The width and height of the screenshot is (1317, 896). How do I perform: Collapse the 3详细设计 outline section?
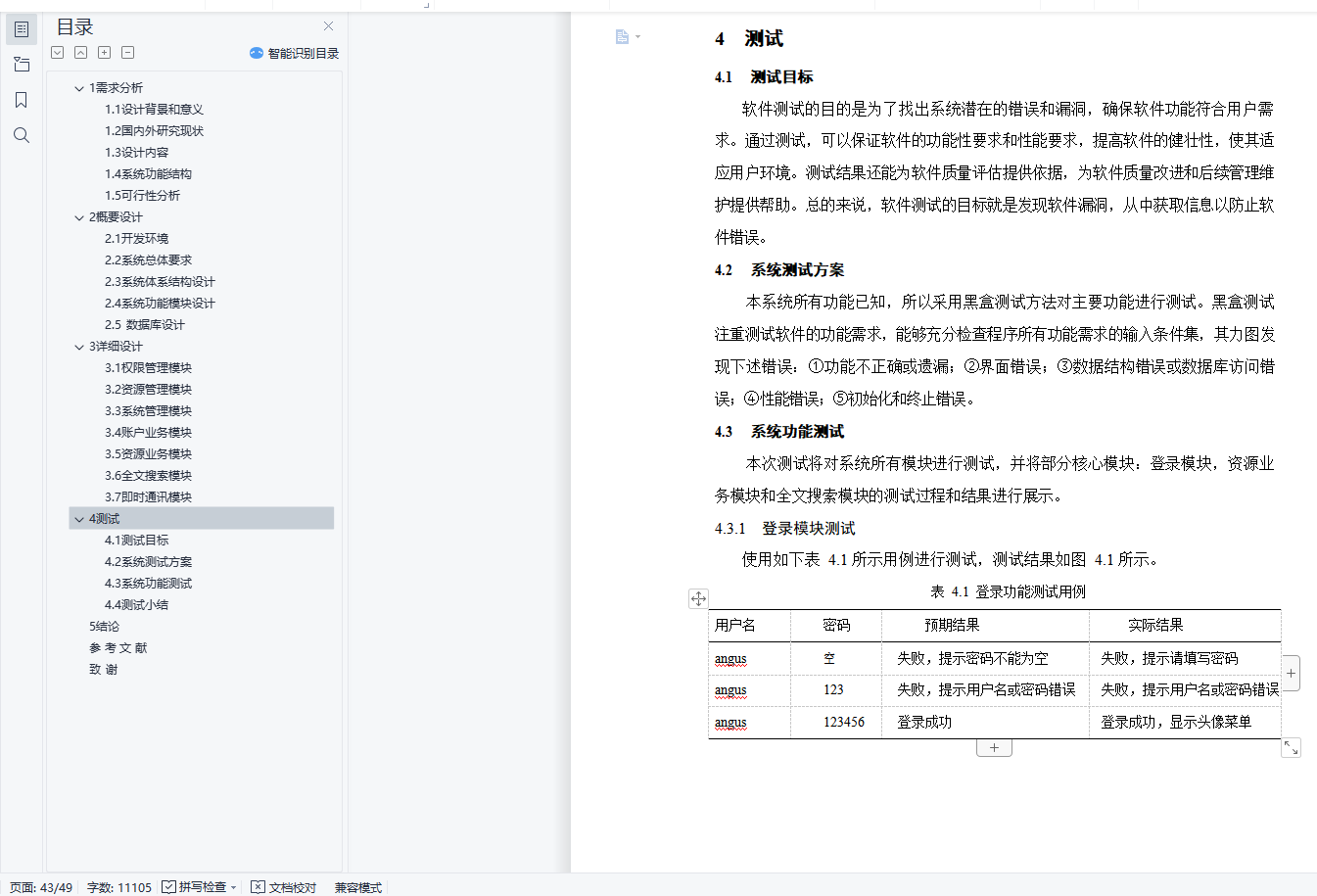79,347
